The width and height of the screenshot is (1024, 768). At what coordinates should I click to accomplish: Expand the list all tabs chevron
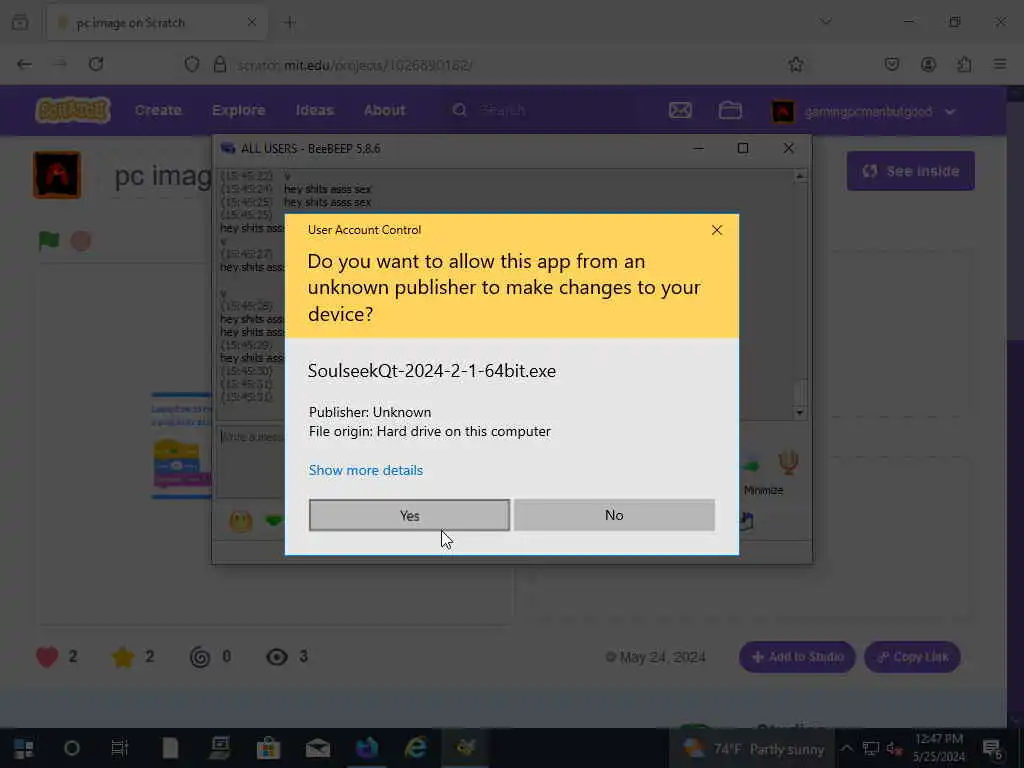click(825, 22)
